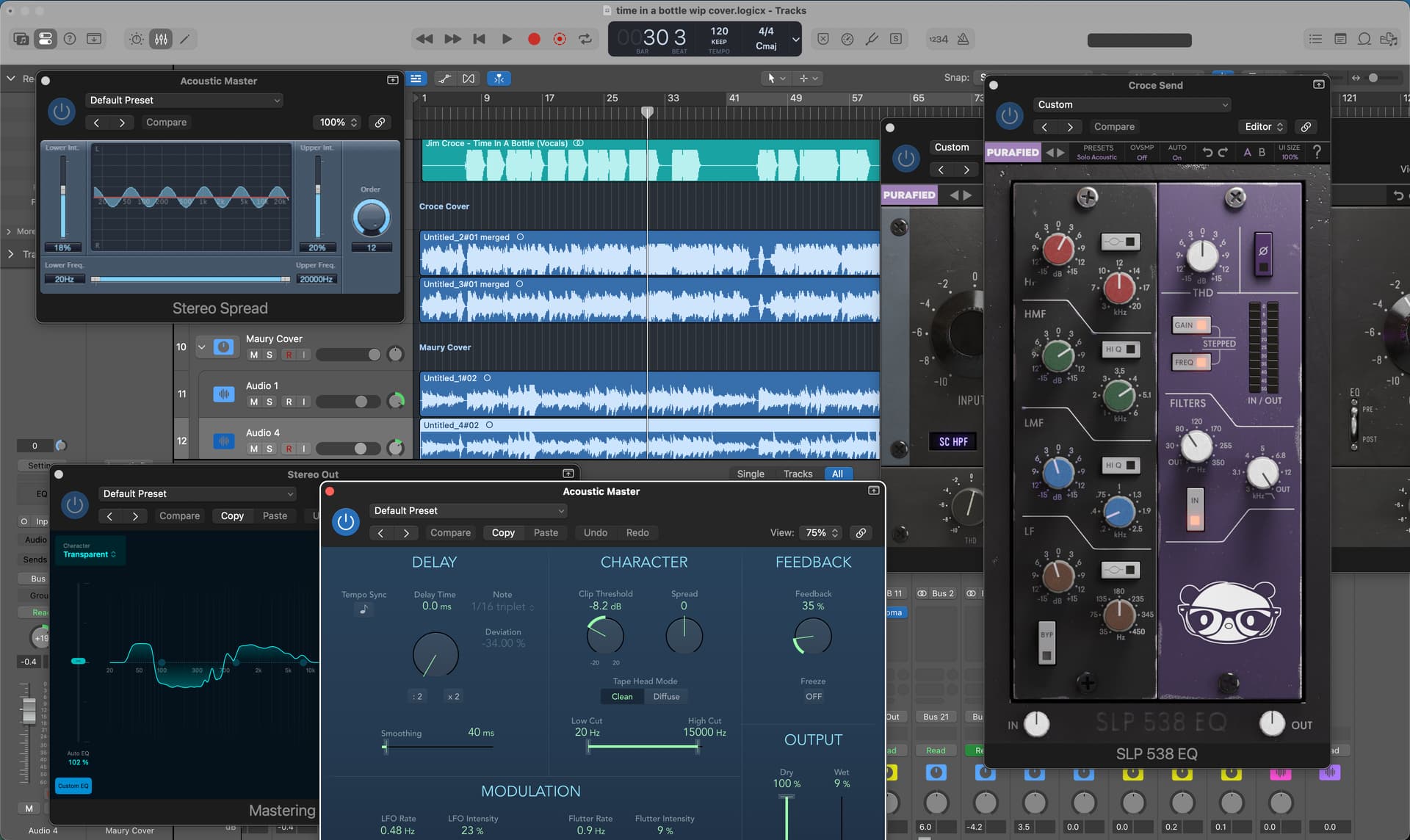The image size is (1410, 840).
Task: Click Paste button in Stereo Out plugin
Action: tap(275, 515)
